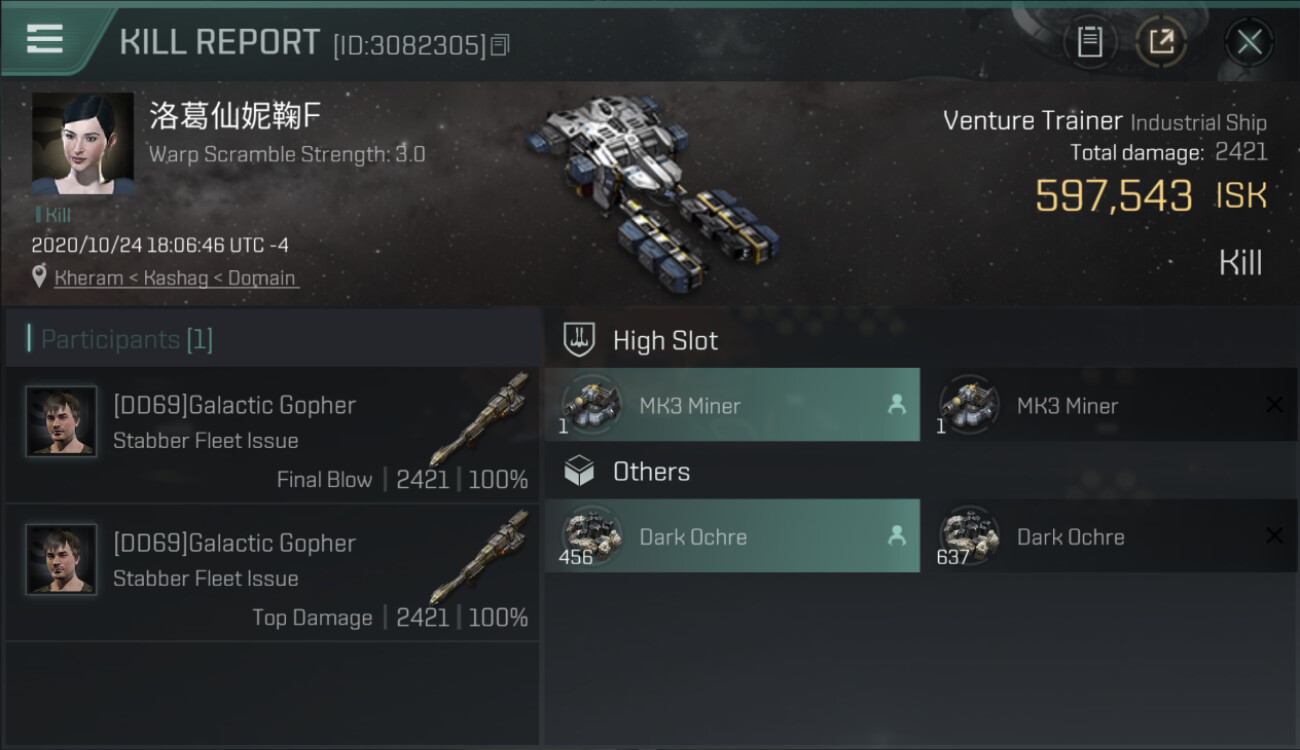Copy the kill report ID

tap(501, 45)
